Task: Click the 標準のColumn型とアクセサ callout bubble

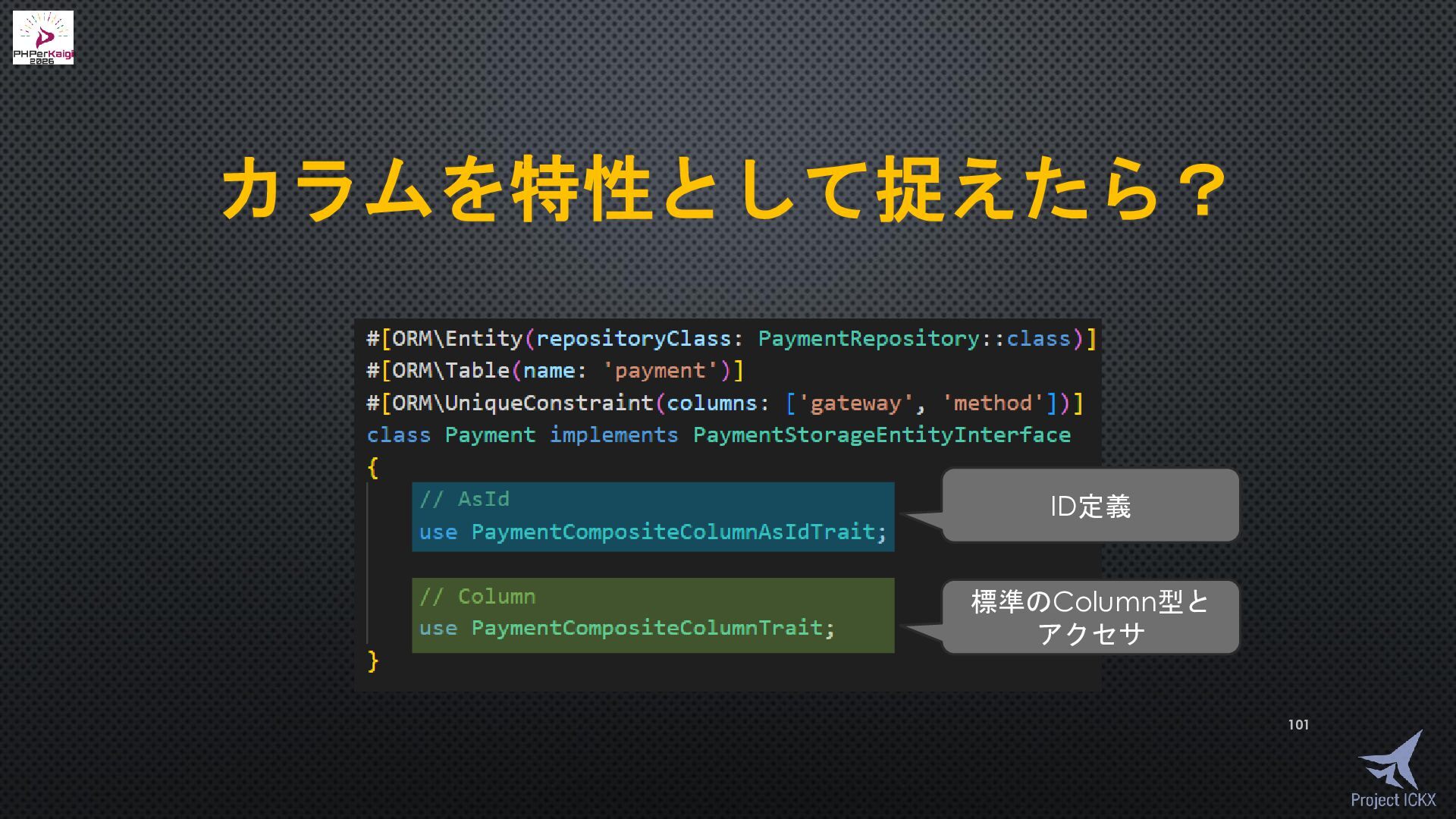Action: 1090,617
